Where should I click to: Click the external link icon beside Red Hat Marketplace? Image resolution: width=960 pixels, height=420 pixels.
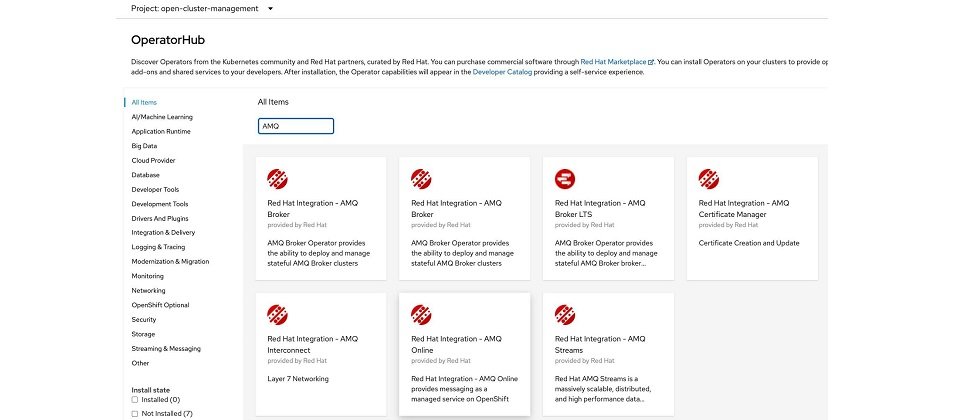[x=651, y=62]
